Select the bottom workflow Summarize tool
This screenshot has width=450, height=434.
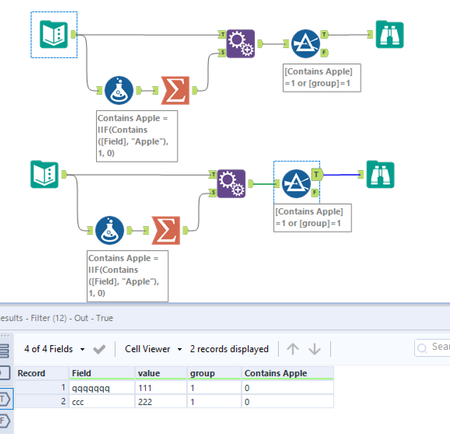pos(166,230)
